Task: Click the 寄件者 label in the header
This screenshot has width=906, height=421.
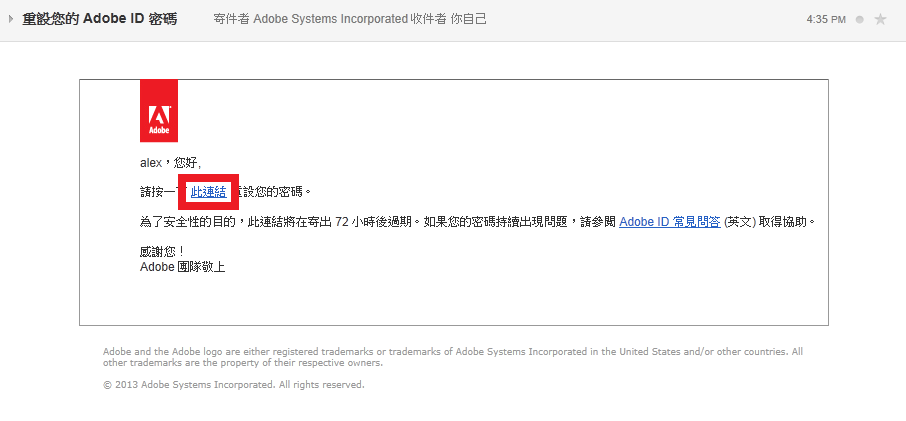Action: [231, 19]
